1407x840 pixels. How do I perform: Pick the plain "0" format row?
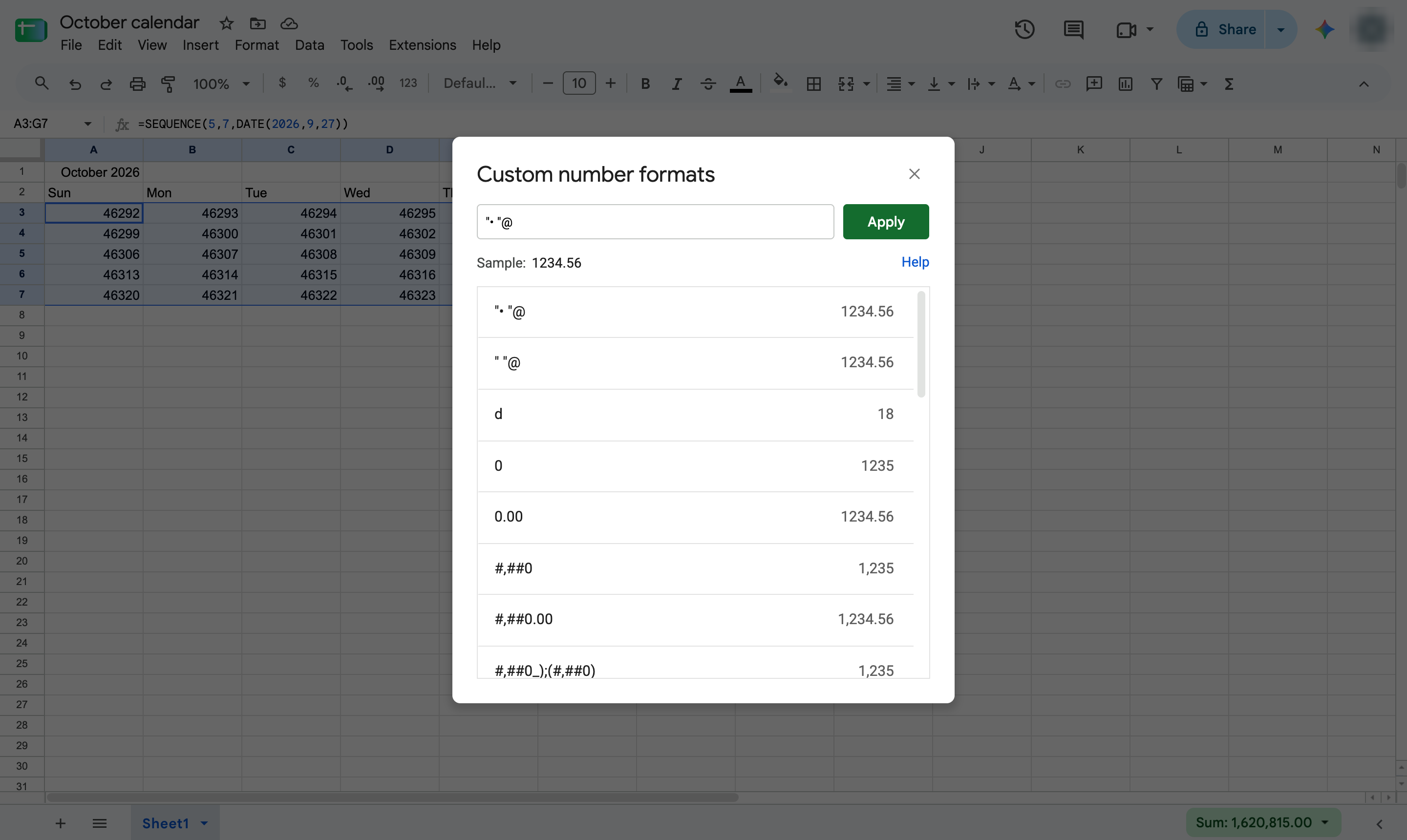[695, 466]
